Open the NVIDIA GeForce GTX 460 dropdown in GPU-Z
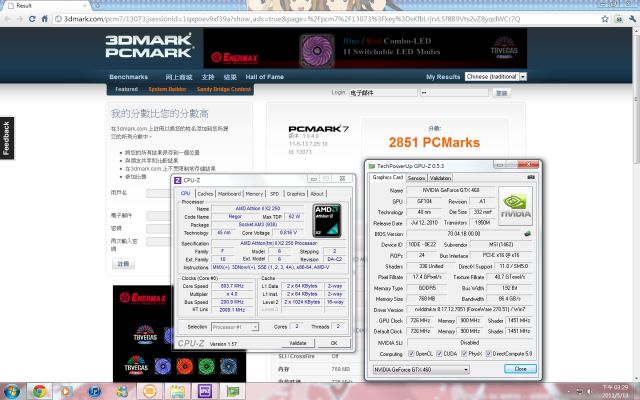Screen dimensions: 640x400 pos(421,369)
